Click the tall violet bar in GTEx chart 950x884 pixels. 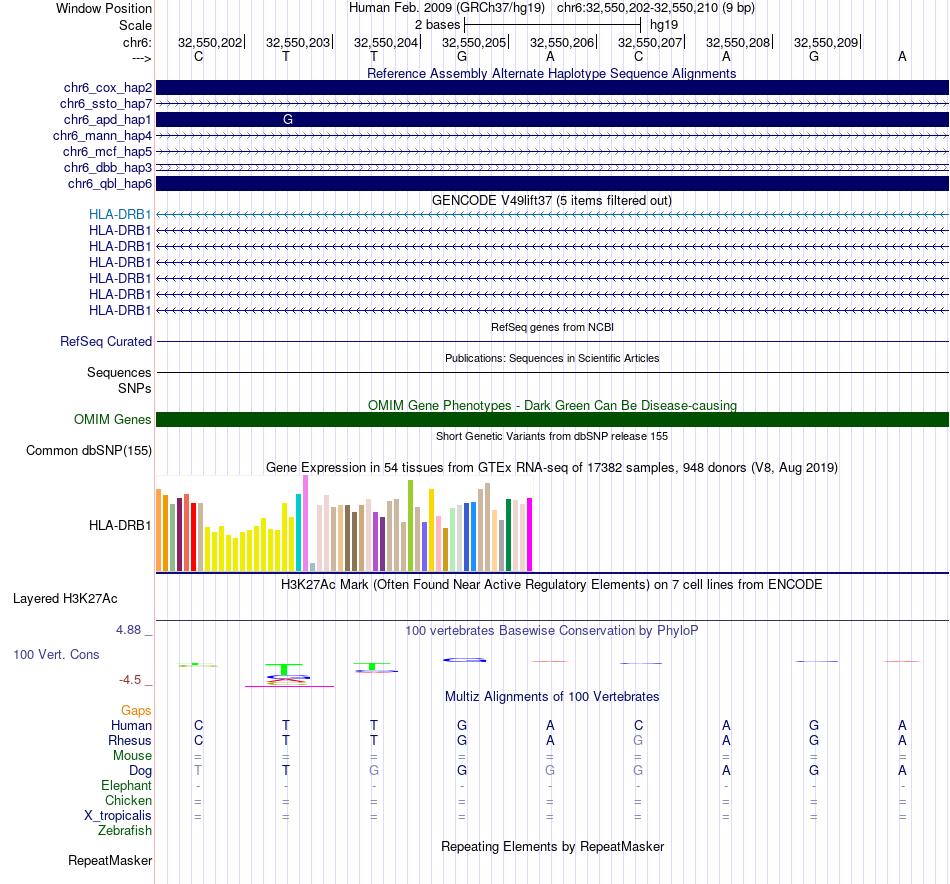coord(305,523)
